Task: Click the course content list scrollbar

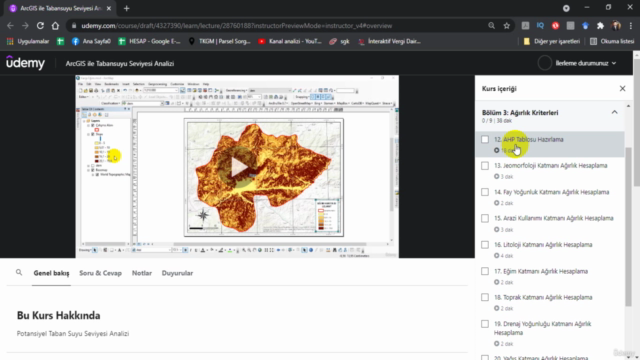Action: pos(628,227)
